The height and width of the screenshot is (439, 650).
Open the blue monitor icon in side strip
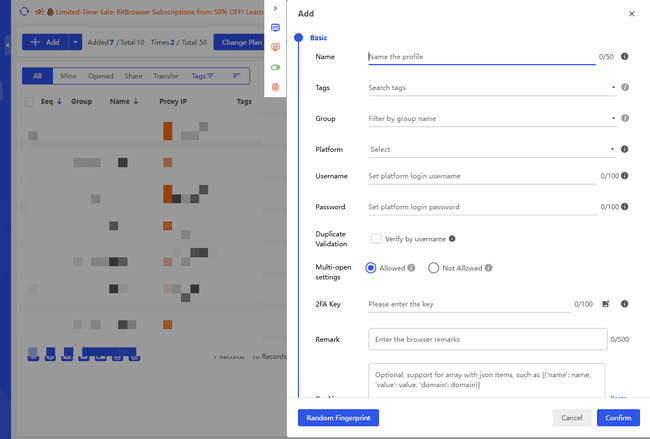click(275, 28)
